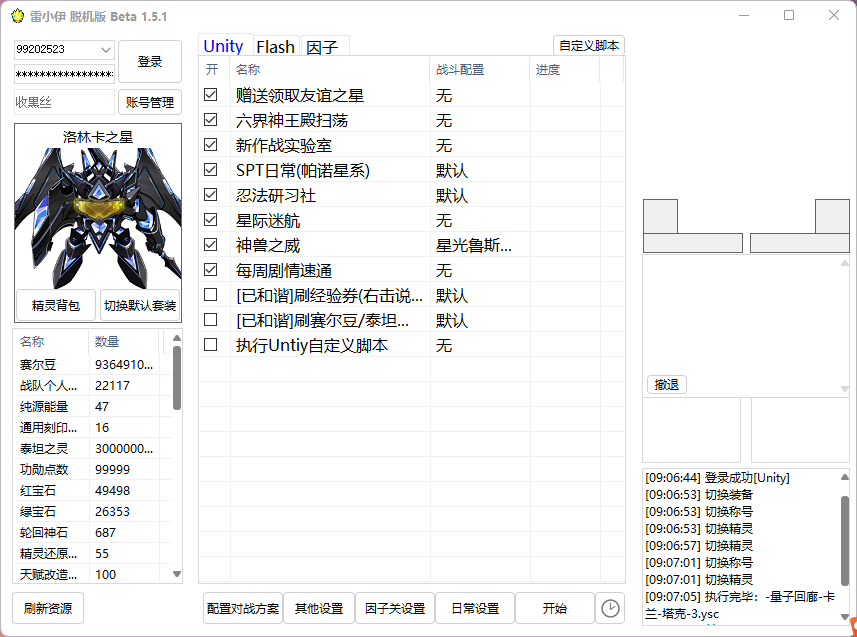Open 日常设置 daily settings
Image resolution: width=857 pixels, height=637 pixels.
(x=475, y=608)
